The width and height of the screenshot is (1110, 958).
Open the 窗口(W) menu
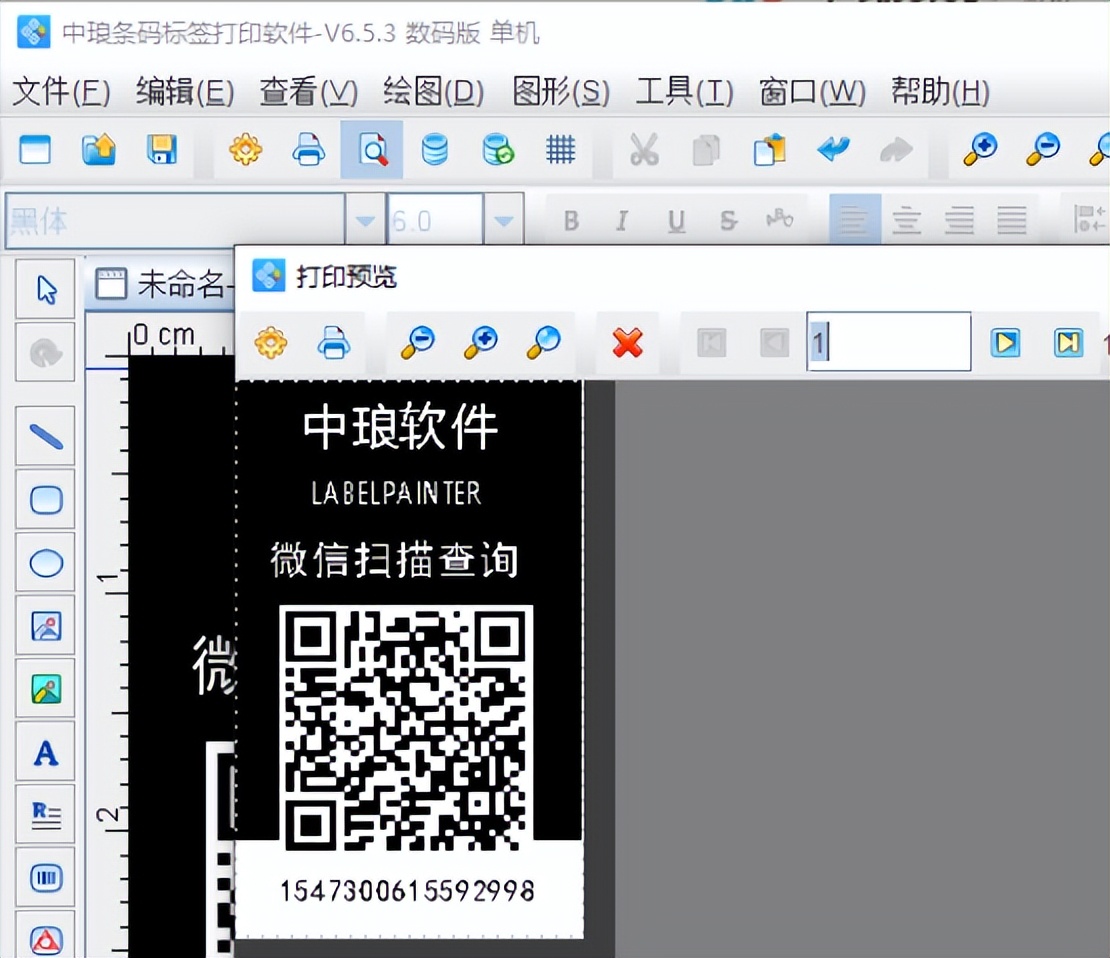click(812, 92)
